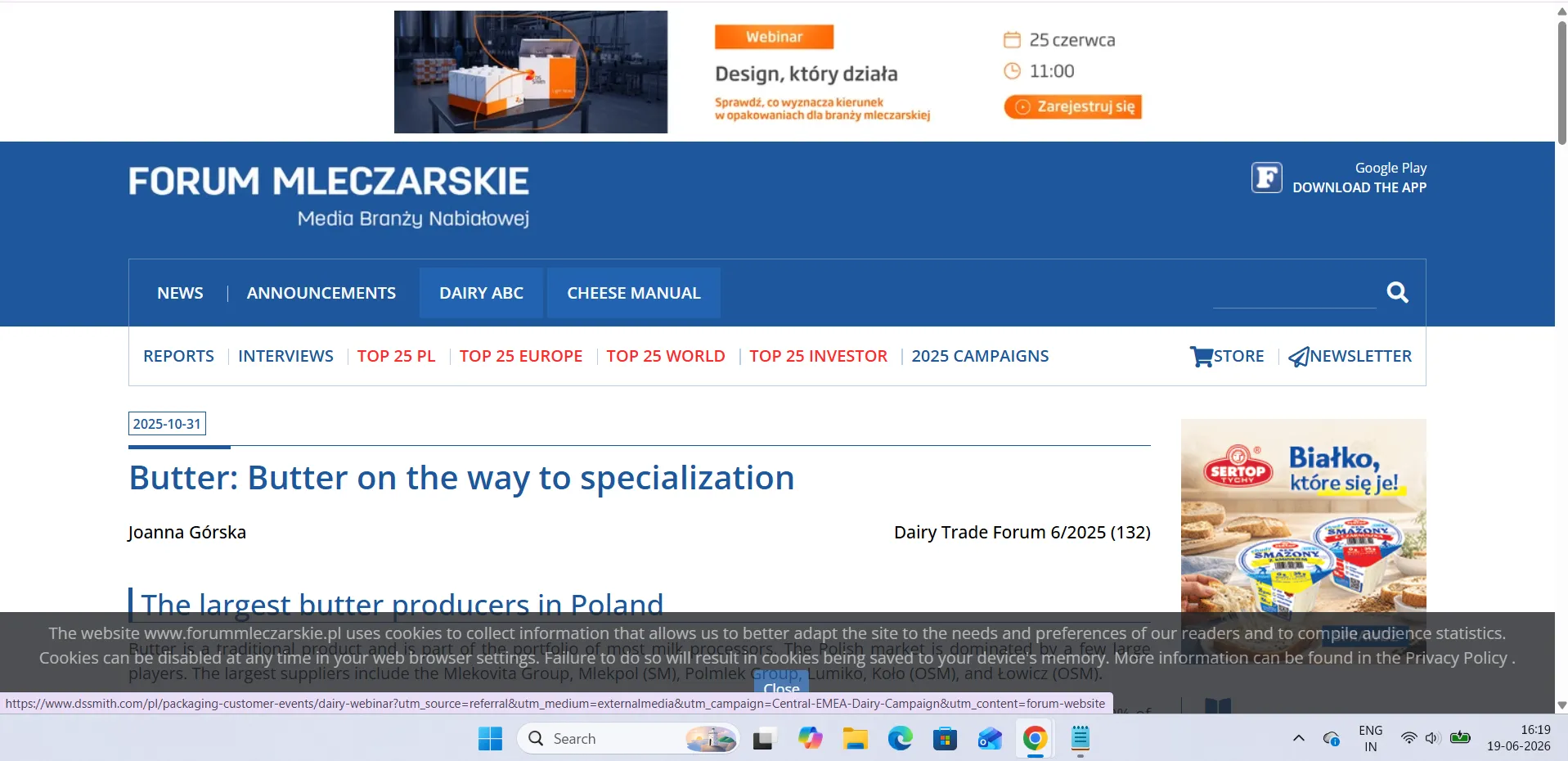Open File Explorer from the taskbar
Viewport: 1568px width, 761px height.
[856, 739]
